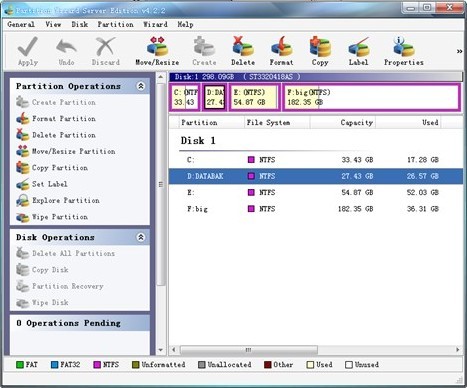
Task: Show more toolbar items via the chevron
Action: point(459,51)
